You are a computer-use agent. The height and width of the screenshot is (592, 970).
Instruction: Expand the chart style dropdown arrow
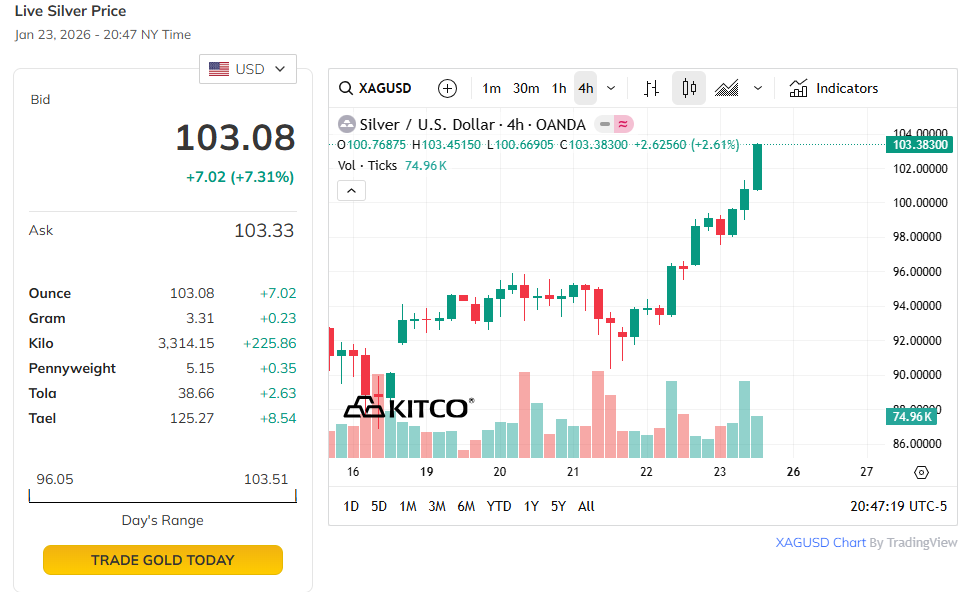click(758, 88)
